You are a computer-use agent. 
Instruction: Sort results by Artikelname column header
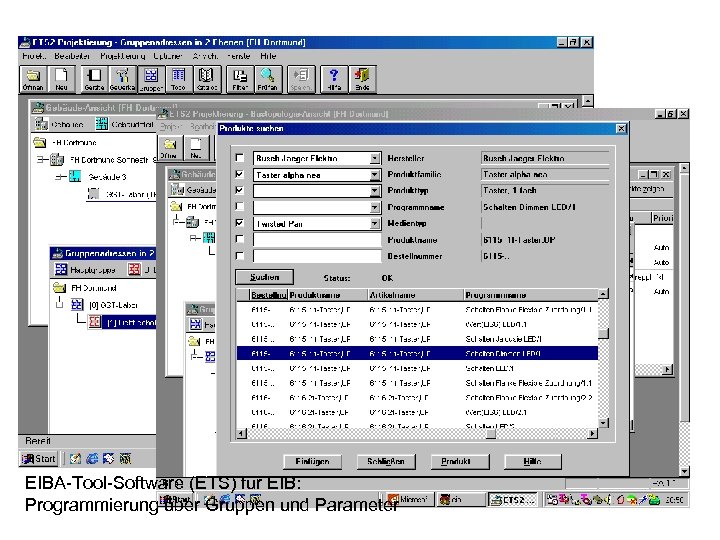pos(415,295)
